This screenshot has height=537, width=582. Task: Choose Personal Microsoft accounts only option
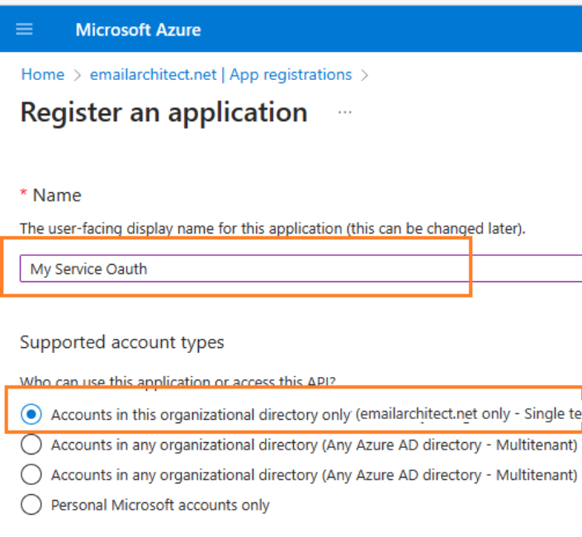pos(31,504)
